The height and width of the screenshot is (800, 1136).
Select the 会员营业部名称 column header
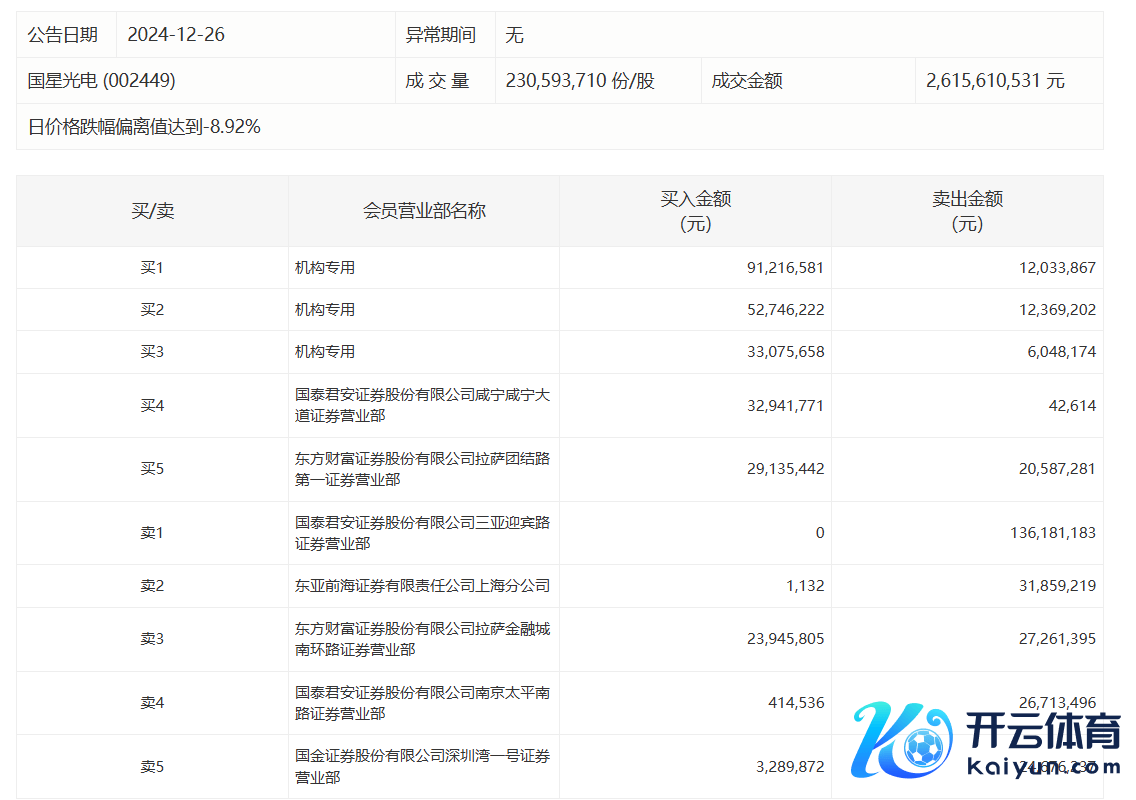tap(424, 211)
